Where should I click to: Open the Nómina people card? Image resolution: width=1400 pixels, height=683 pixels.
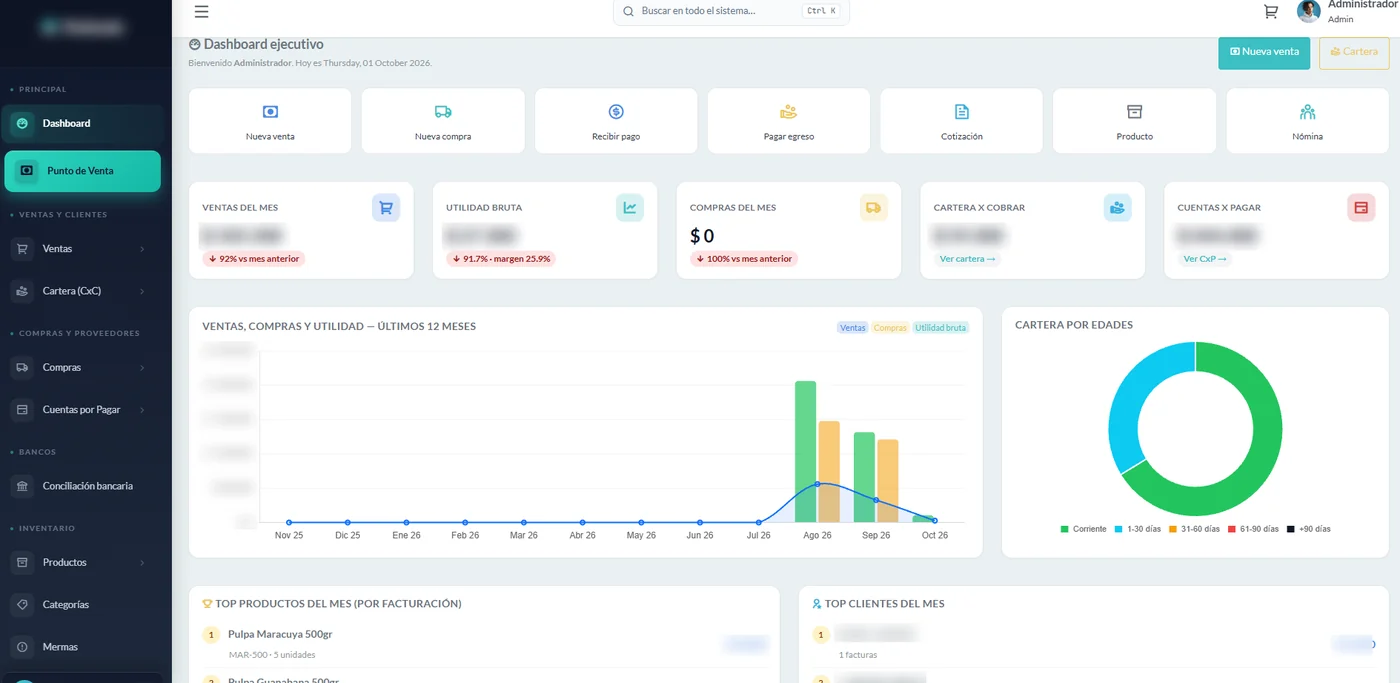coord(1307,121)
